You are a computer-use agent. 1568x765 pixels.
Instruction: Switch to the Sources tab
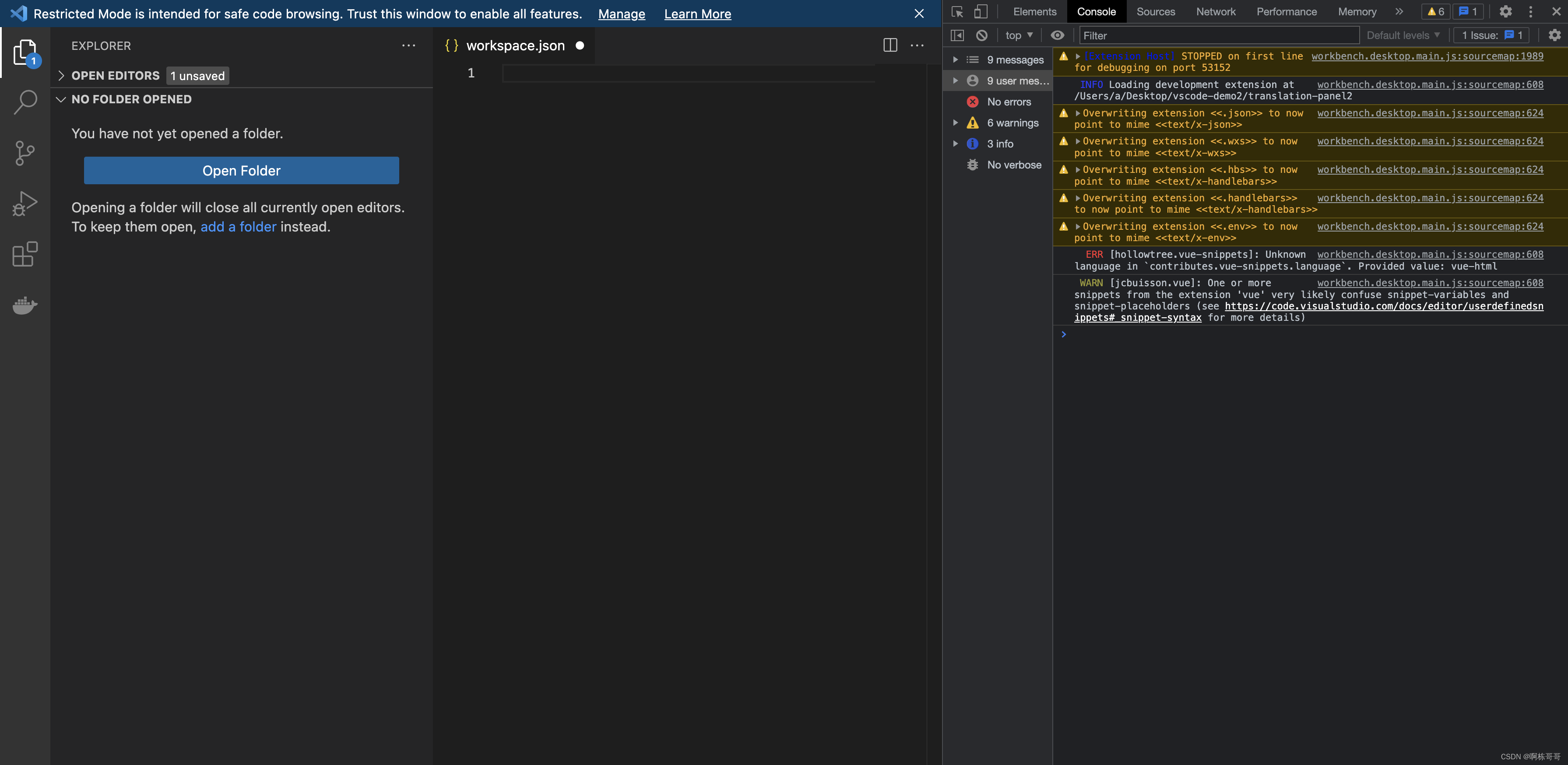pyautogui.click(x=1155, y=11)
